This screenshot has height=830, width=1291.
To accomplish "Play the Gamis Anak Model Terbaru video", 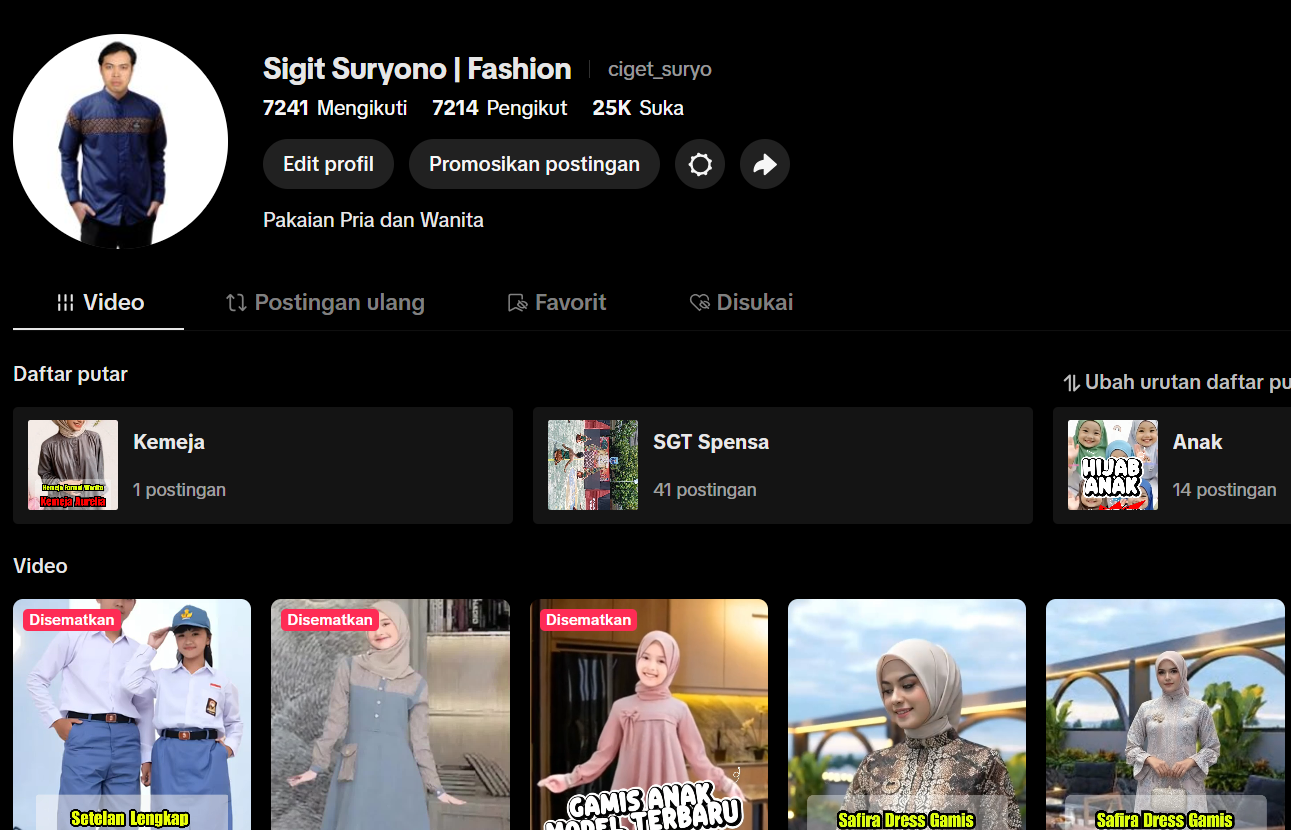I will (649, 715).
